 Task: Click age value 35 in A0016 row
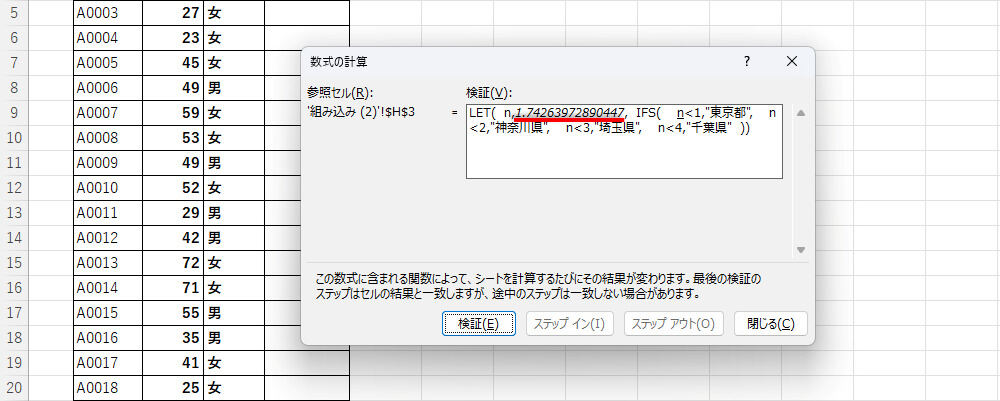pyautogui.click(x=173, y=338)
